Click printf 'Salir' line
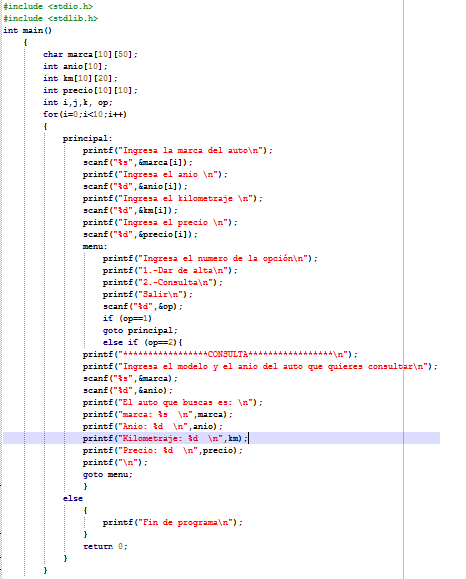This screenshot has height=579, width=466. [x=148, y=294]
